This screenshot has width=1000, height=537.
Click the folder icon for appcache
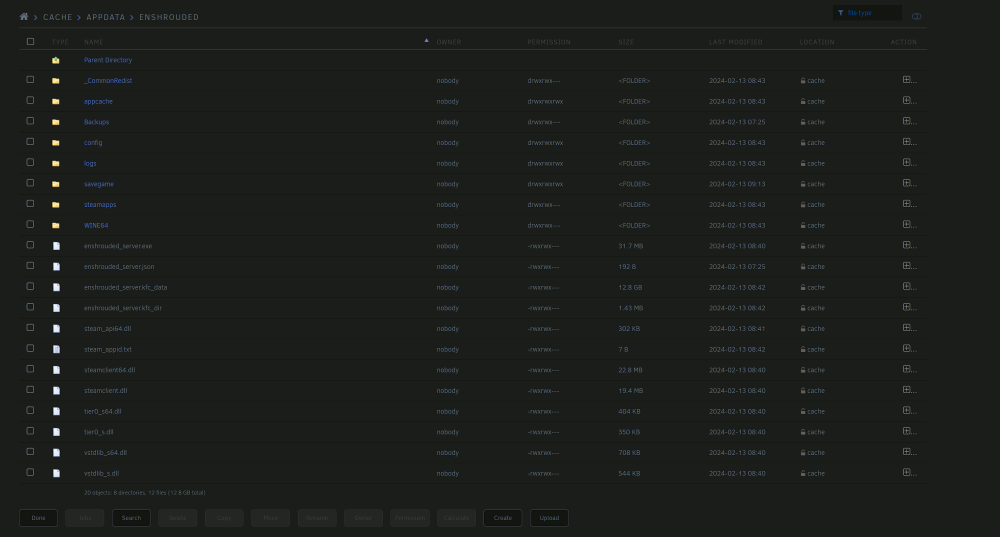56,101
